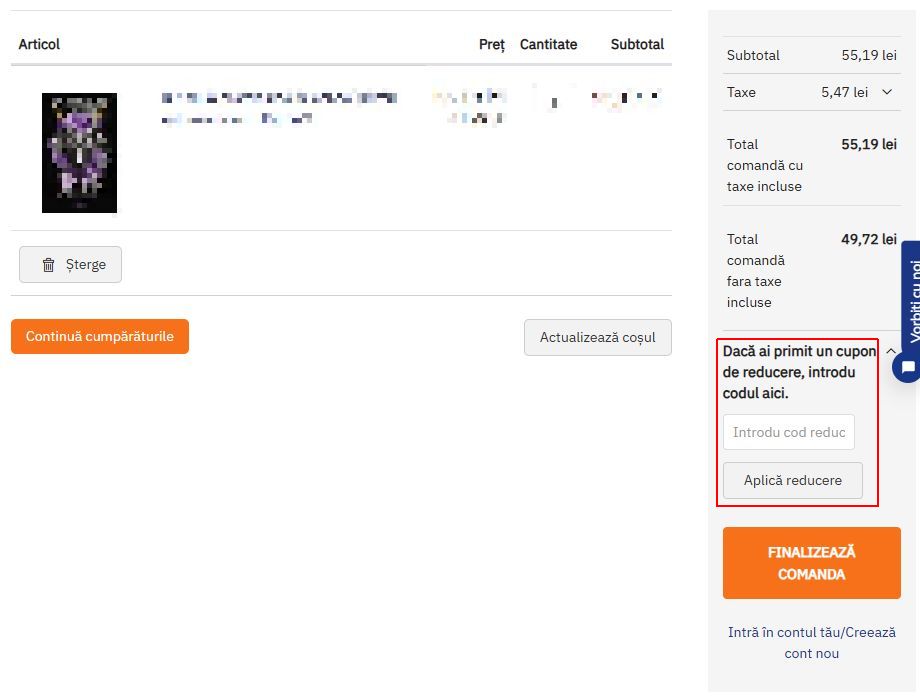Open the Vorbiți cu noi side tab
The width and height of the screenshot is (920, 697).
(x=913, y=299)
